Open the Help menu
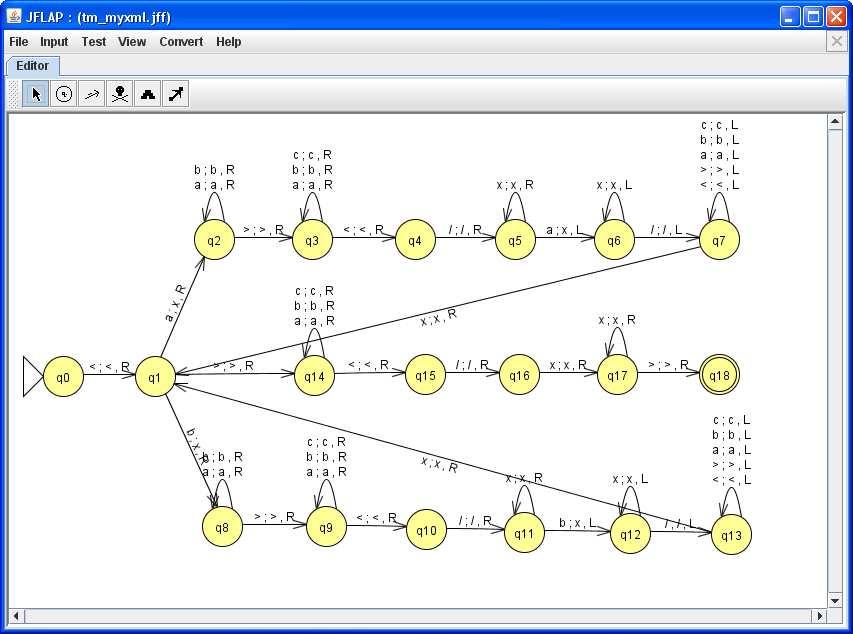Image resolution: width=853 pixels, height=634 pixels. coord(229,42)
